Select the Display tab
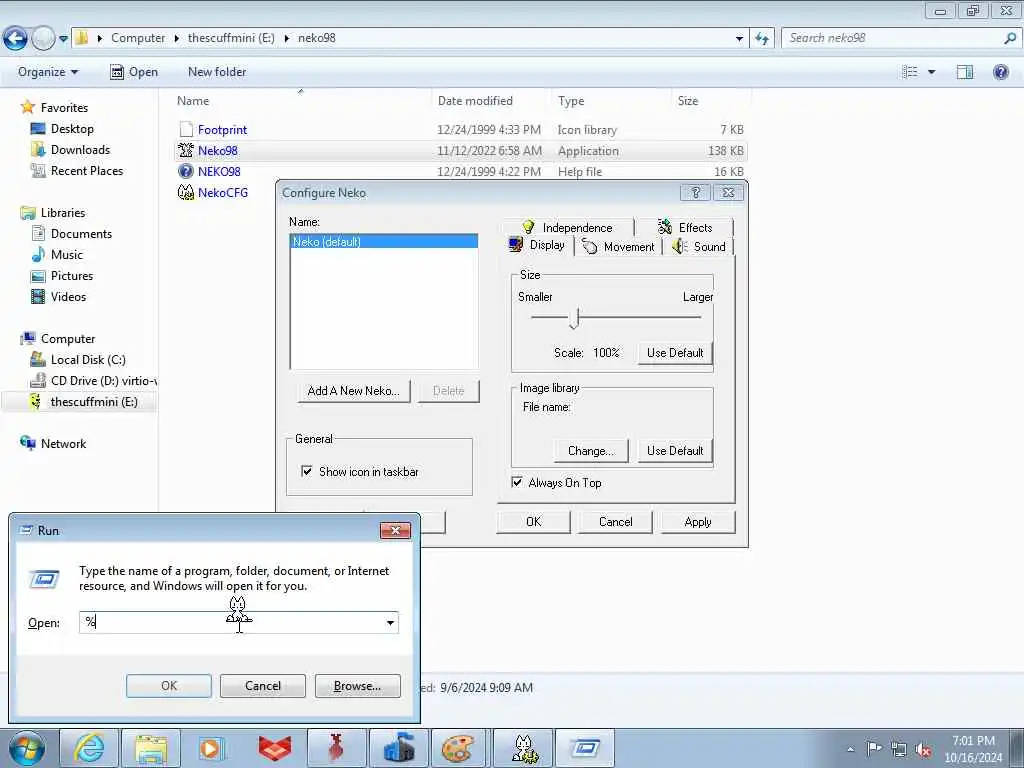 (x=537, y=246)
